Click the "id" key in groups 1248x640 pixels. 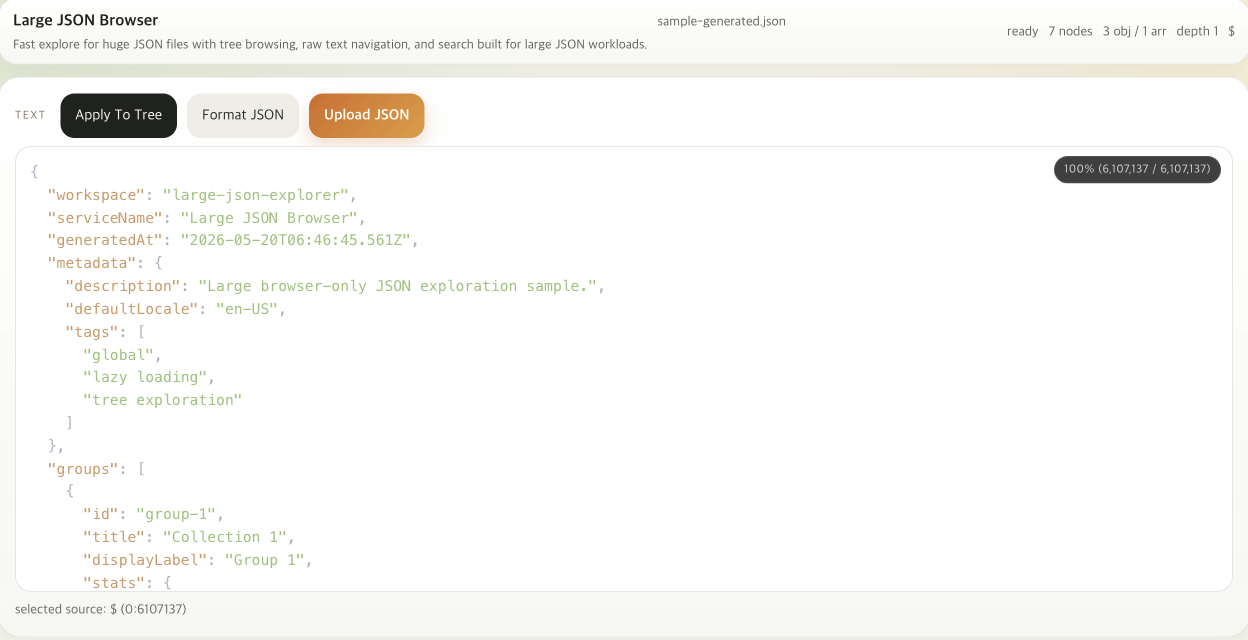click(x=101, y=514)
